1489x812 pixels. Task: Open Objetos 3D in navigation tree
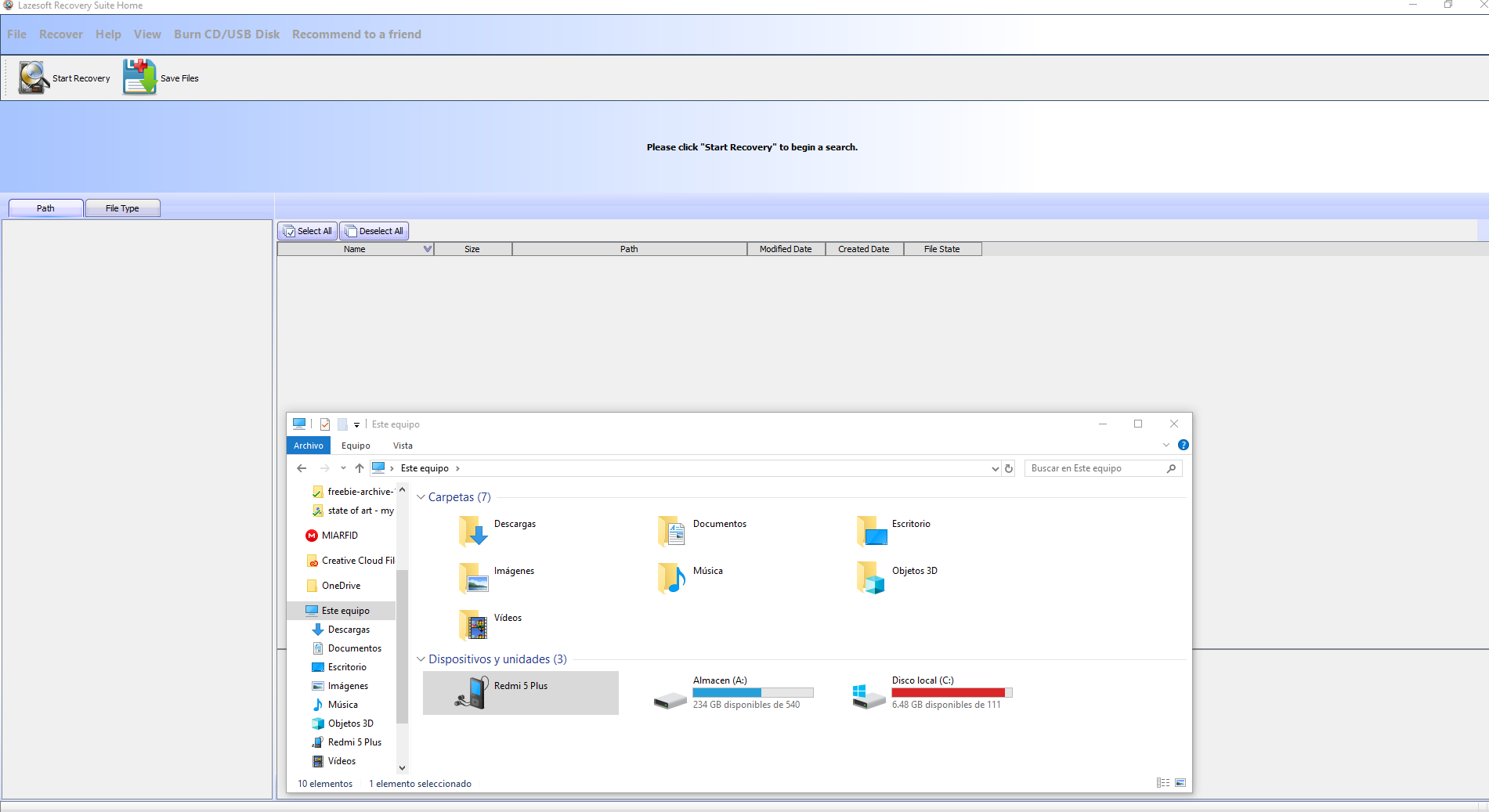pyautogui.click(x=350, y=724)
